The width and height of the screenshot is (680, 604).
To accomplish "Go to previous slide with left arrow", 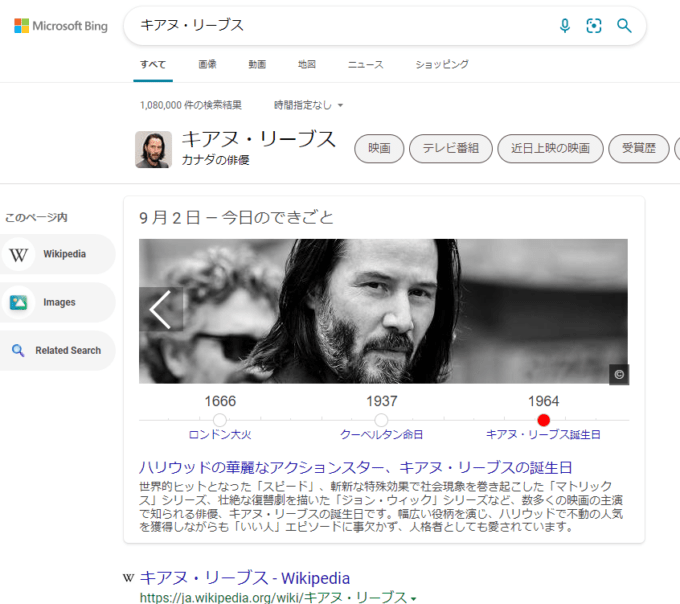I will click(161, 309).
